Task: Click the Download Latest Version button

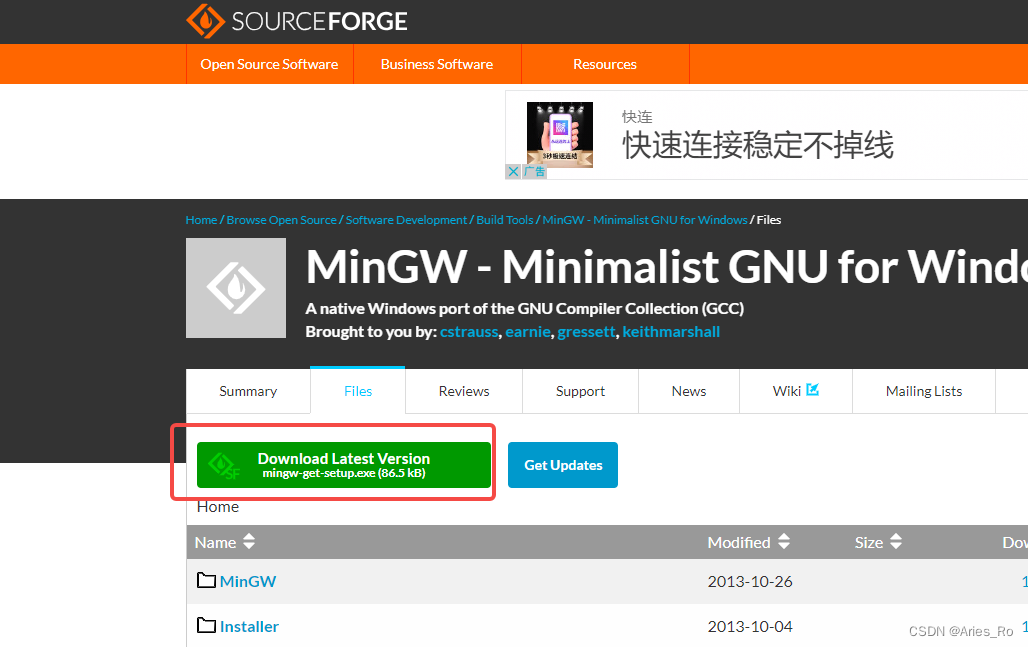Action: pos(344,465)
